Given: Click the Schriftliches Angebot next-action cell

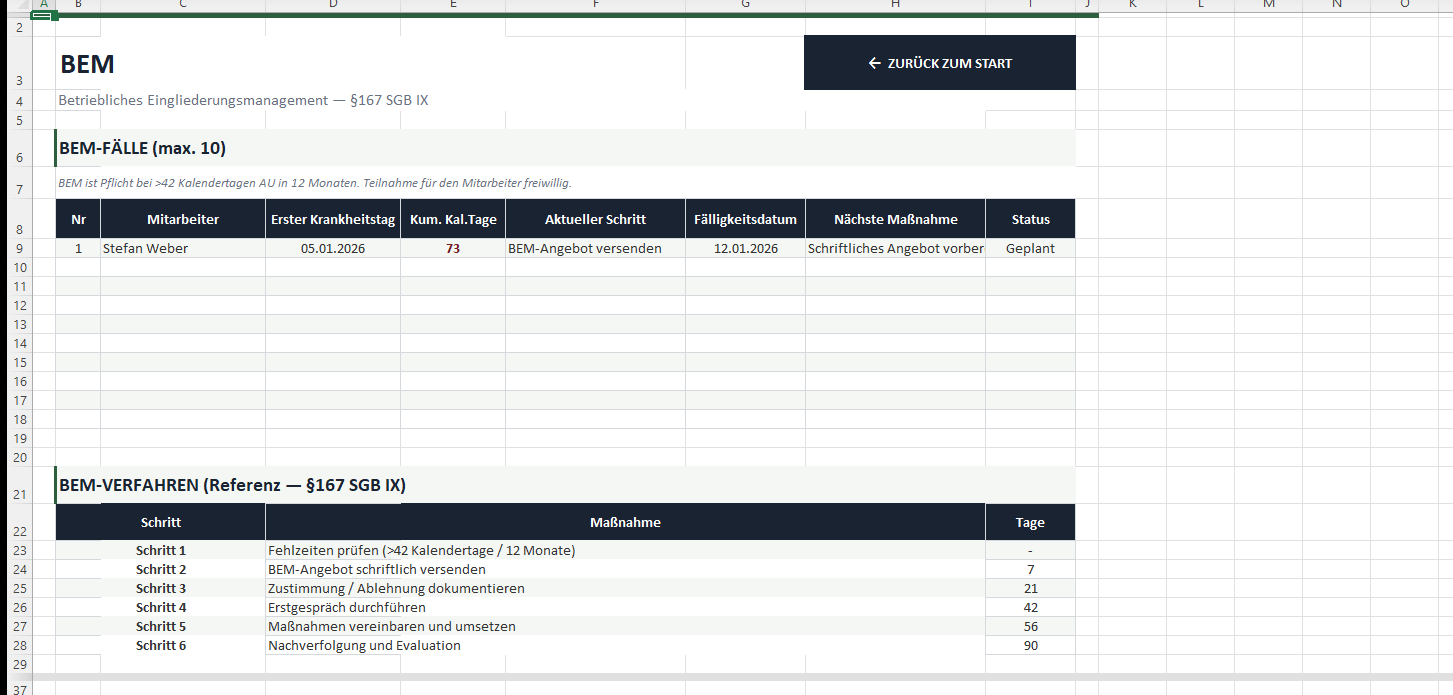Looking at the screenshot, I should [x=895, y=249].
